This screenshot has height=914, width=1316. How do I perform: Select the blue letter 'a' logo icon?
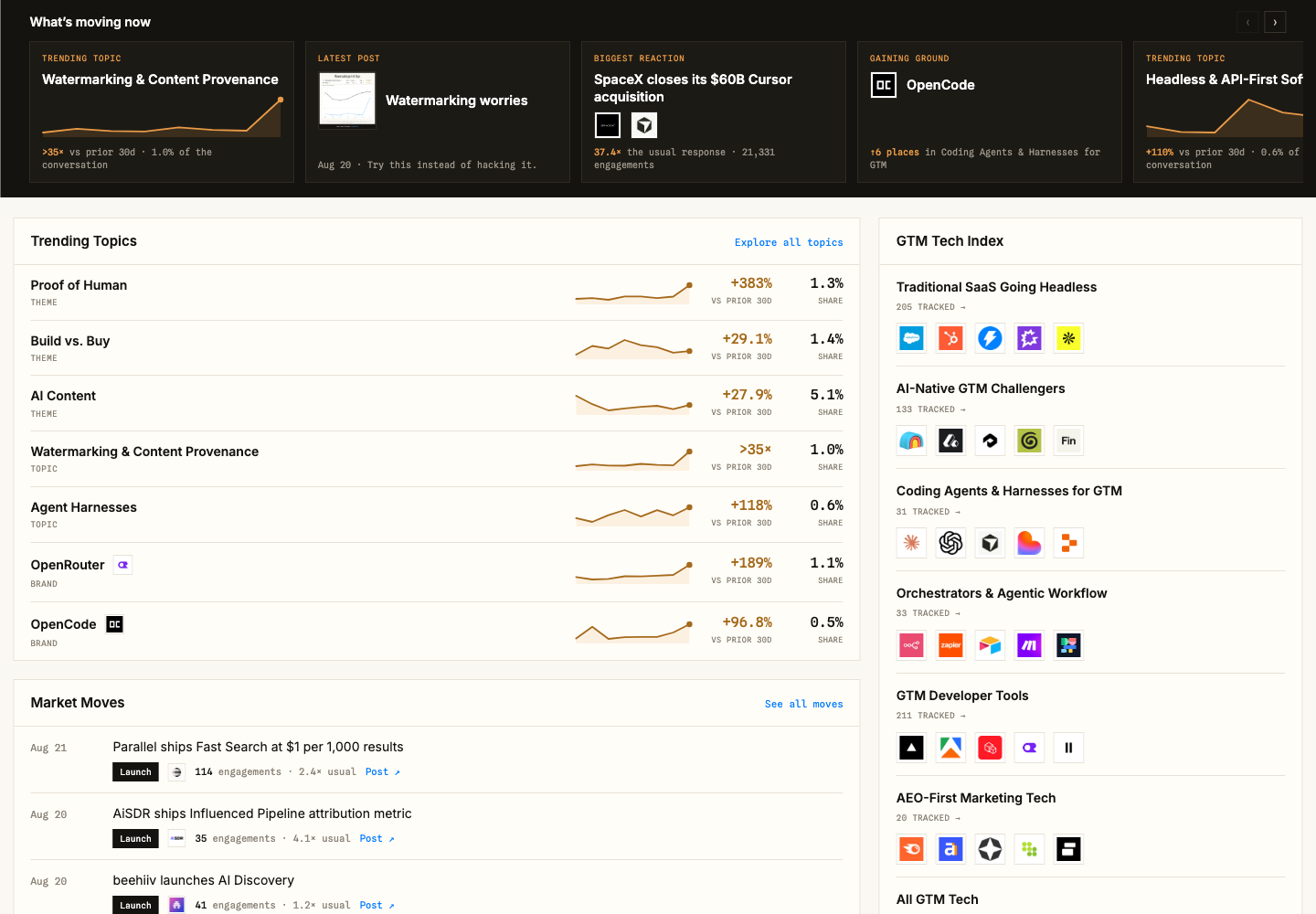pyautogui.click(x=950, y=849)
